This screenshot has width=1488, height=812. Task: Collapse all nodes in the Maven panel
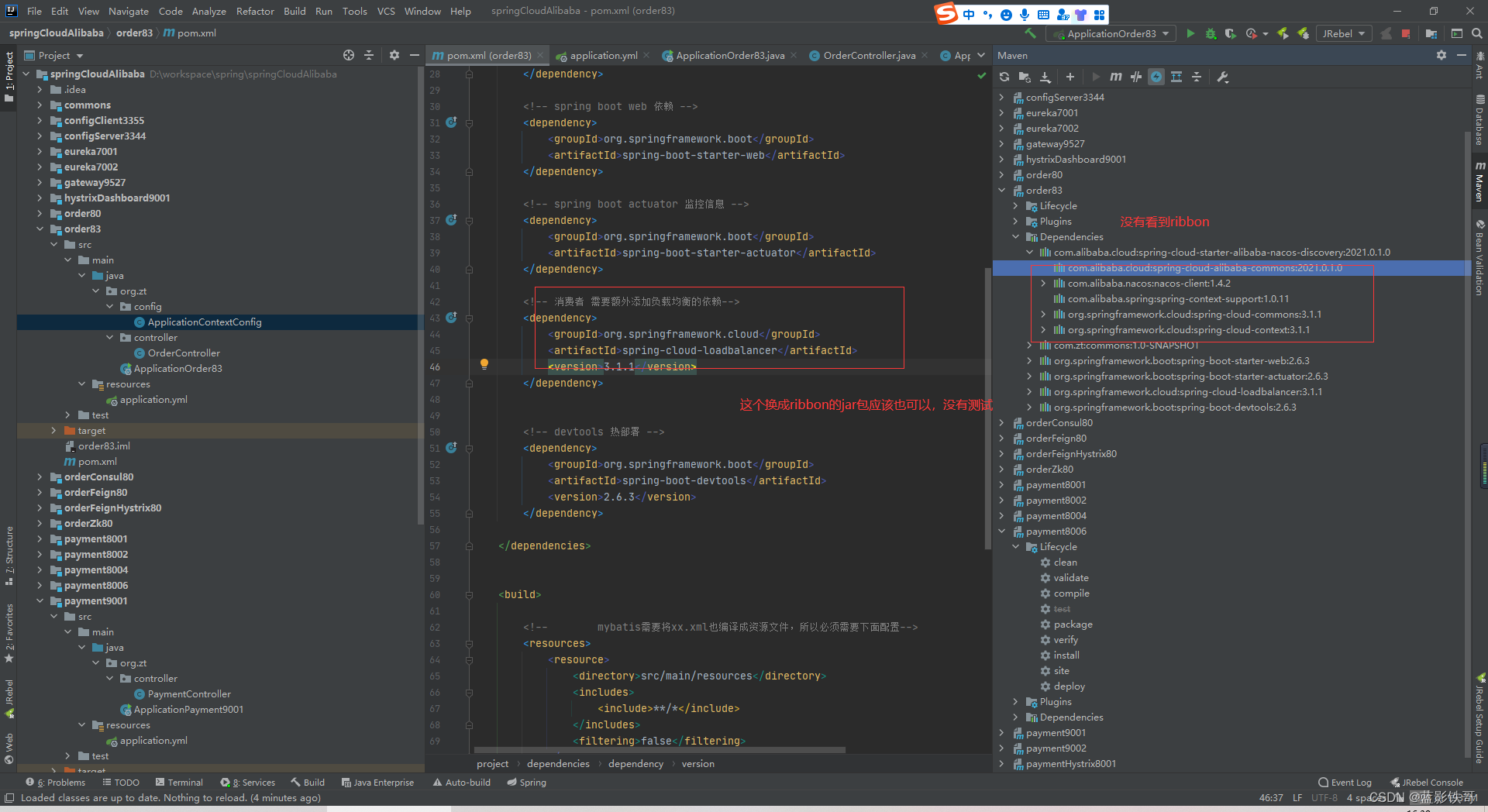point(1197,77)
